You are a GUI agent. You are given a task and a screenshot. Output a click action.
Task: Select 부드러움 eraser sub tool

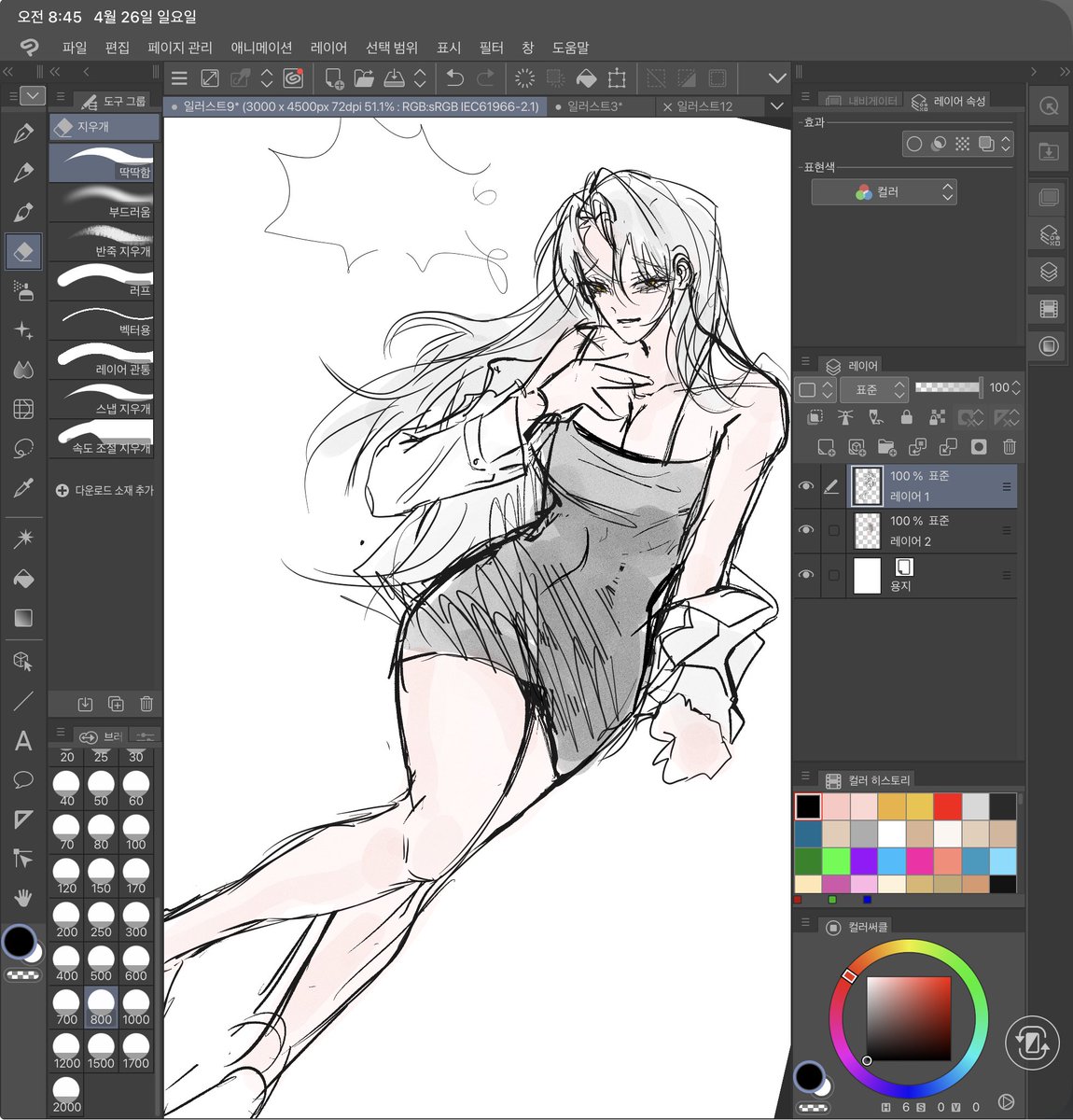pyautogui.click(x=103, y=202)
